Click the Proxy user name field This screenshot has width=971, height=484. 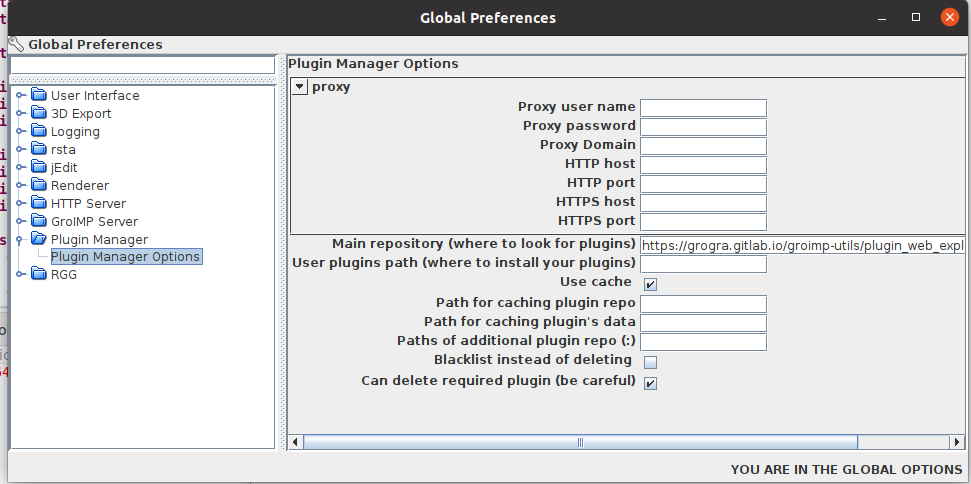coord(703,107)
